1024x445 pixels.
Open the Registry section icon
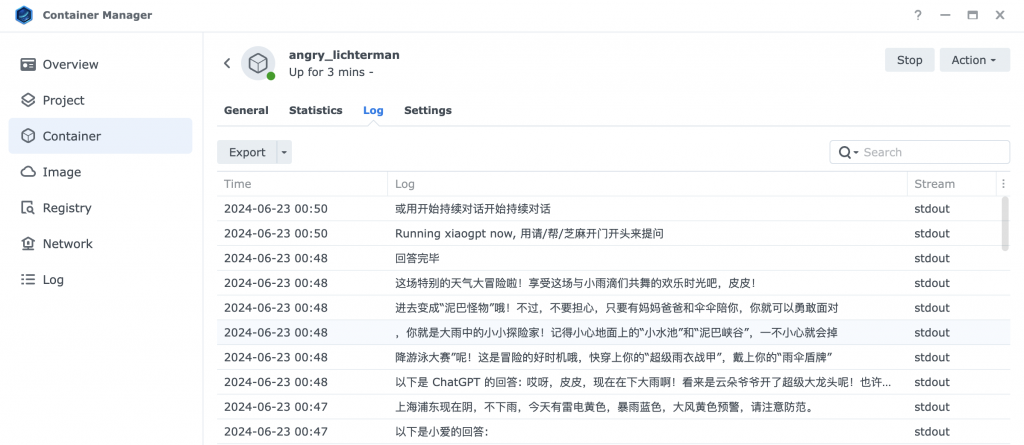coord(28,208)
